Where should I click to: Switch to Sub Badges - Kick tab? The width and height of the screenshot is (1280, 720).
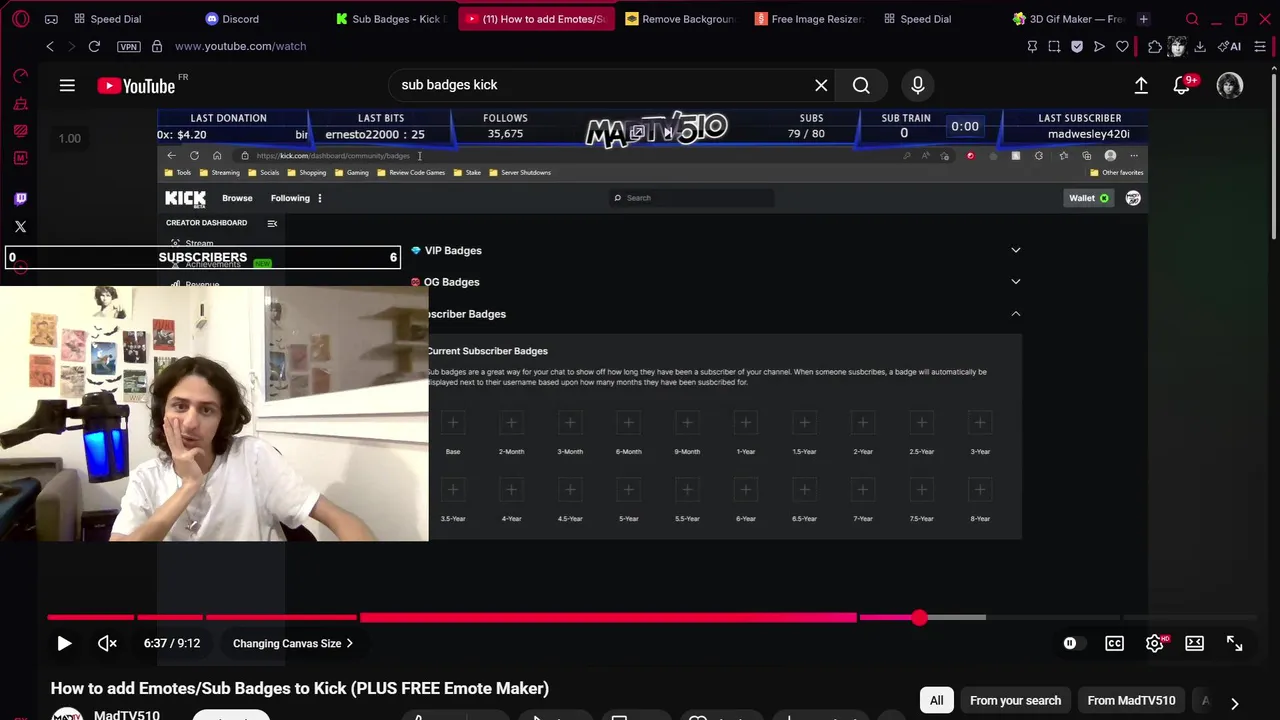pyautogui.click(x=390, y=19)
